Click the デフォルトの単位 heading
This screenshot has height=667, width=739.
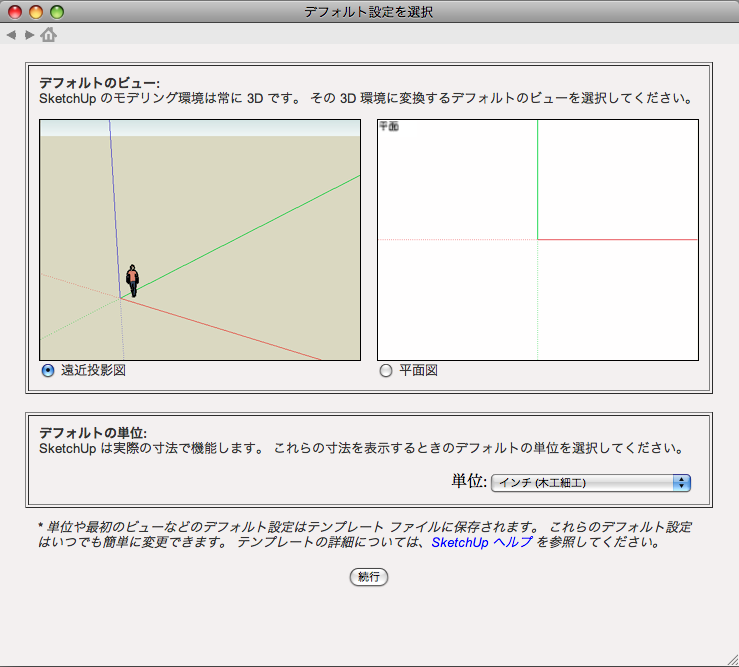(x=93, y=433)
